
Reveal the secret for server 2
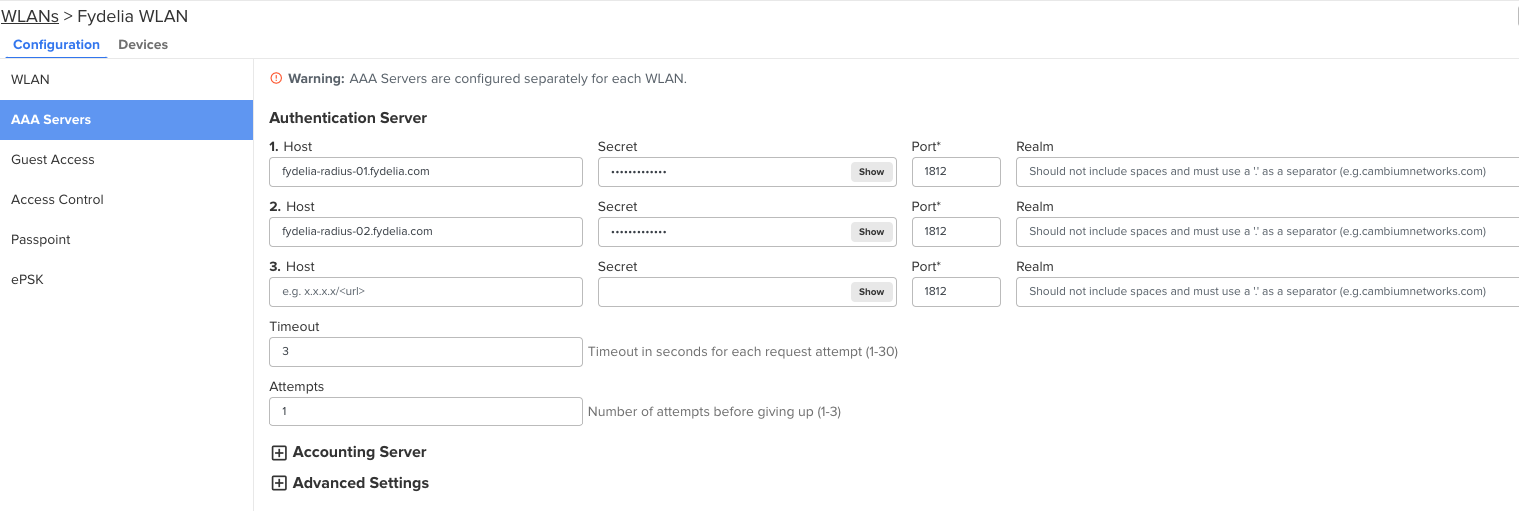tap(871, 232)
